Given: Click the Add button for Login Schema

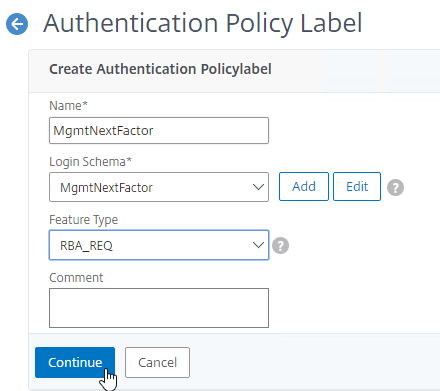Looking at the screenshot, I should [304, 187].
